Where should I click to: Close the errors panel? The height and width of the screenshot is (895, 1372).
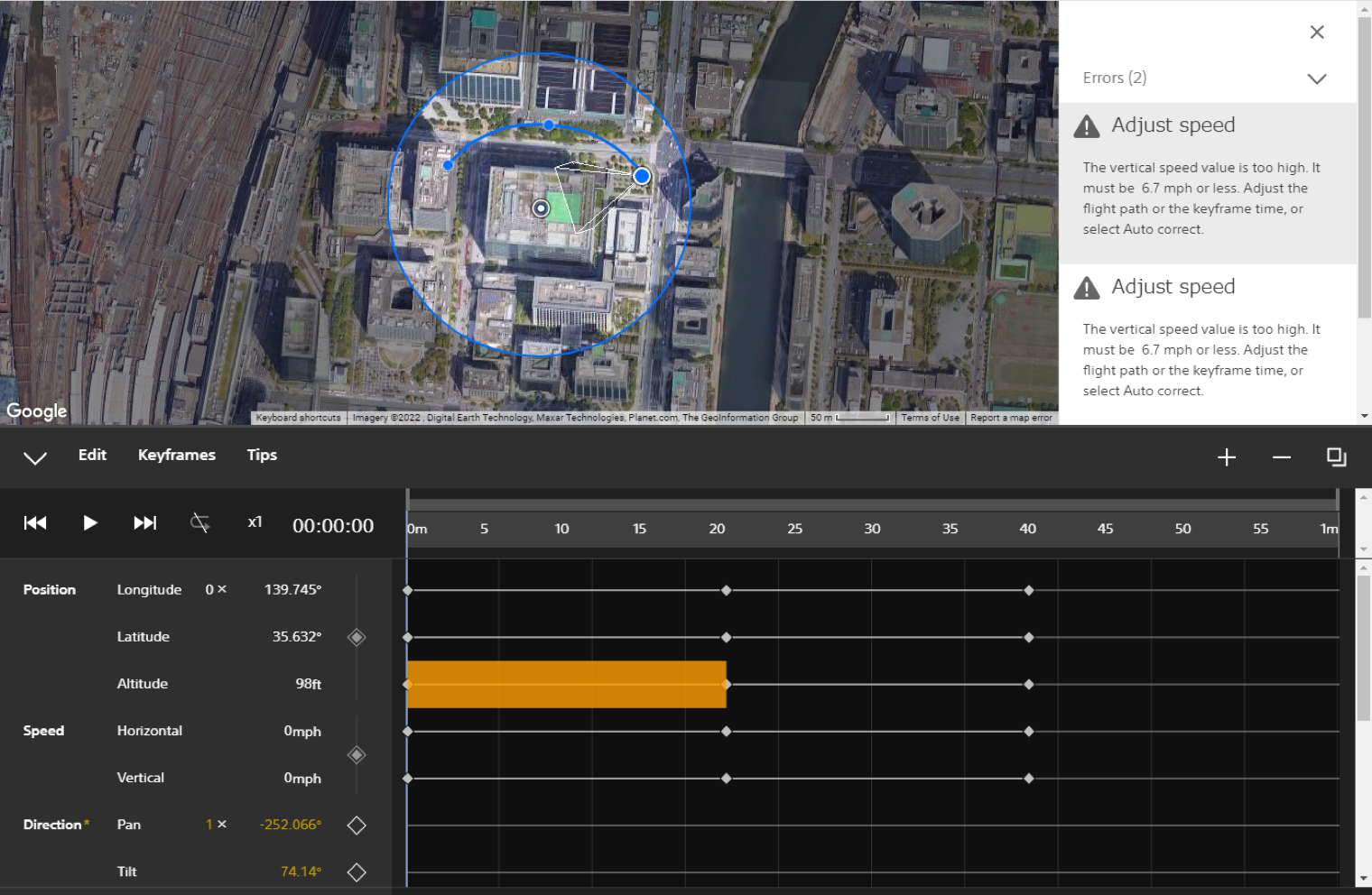pos(1317,32)
